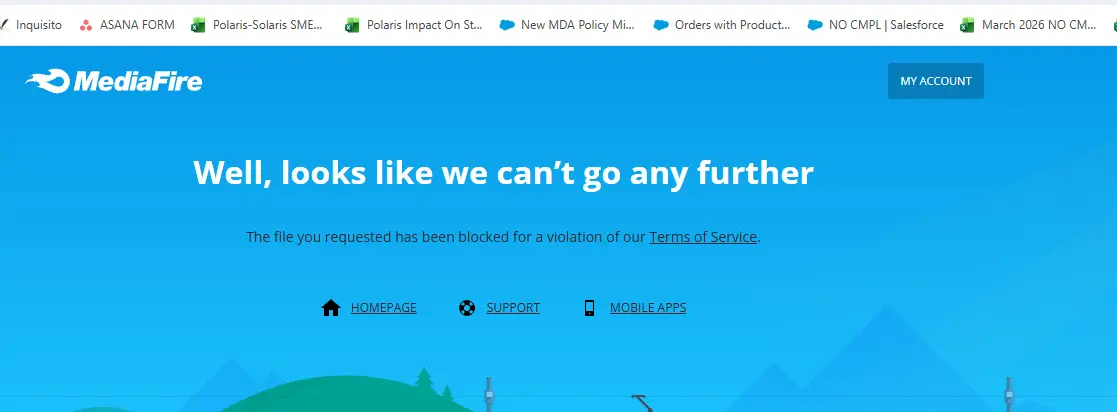1117x412 pixels.
Task: Click Salesforce cloud icon beside New MDA Policy
Action: click(x=507, y=25)
